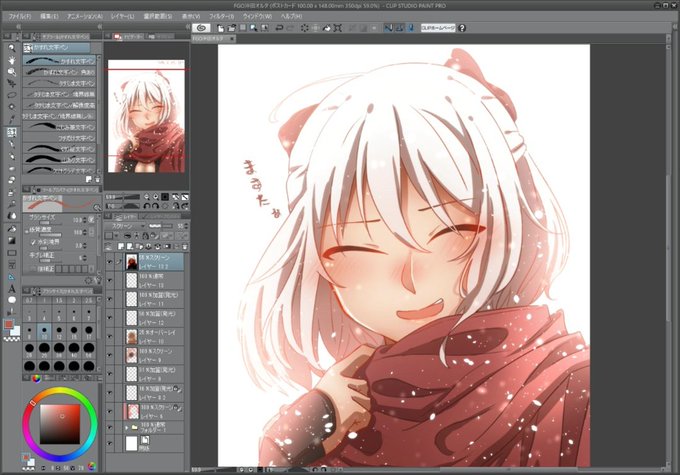Hide the paper layer using its eye icon

[x=109, y=443]
